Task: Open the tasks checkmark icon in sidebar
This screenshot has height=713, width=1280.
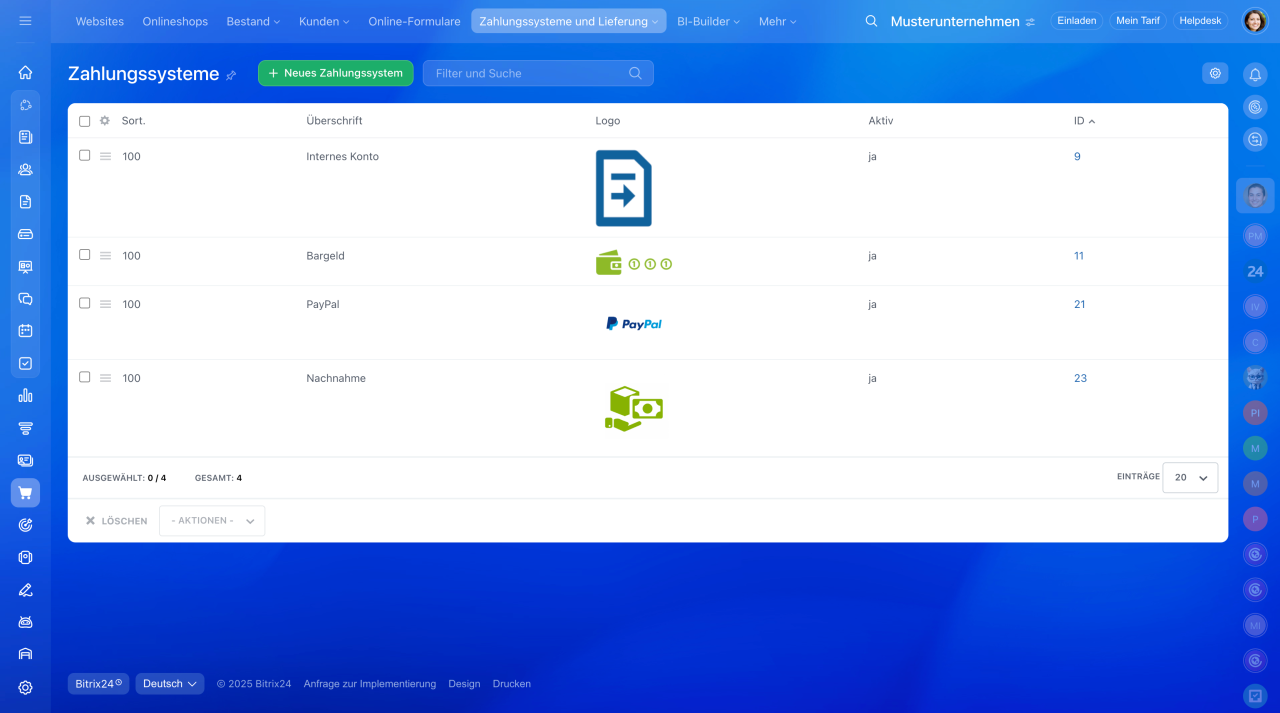Action: pyautogui.click(x=25, y=363)
